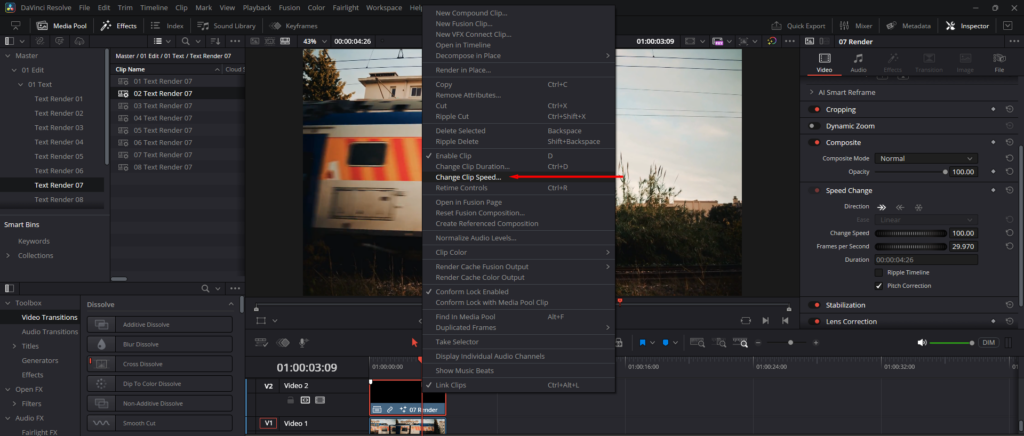Open the Composite Mode dropdown

[926, 159]
